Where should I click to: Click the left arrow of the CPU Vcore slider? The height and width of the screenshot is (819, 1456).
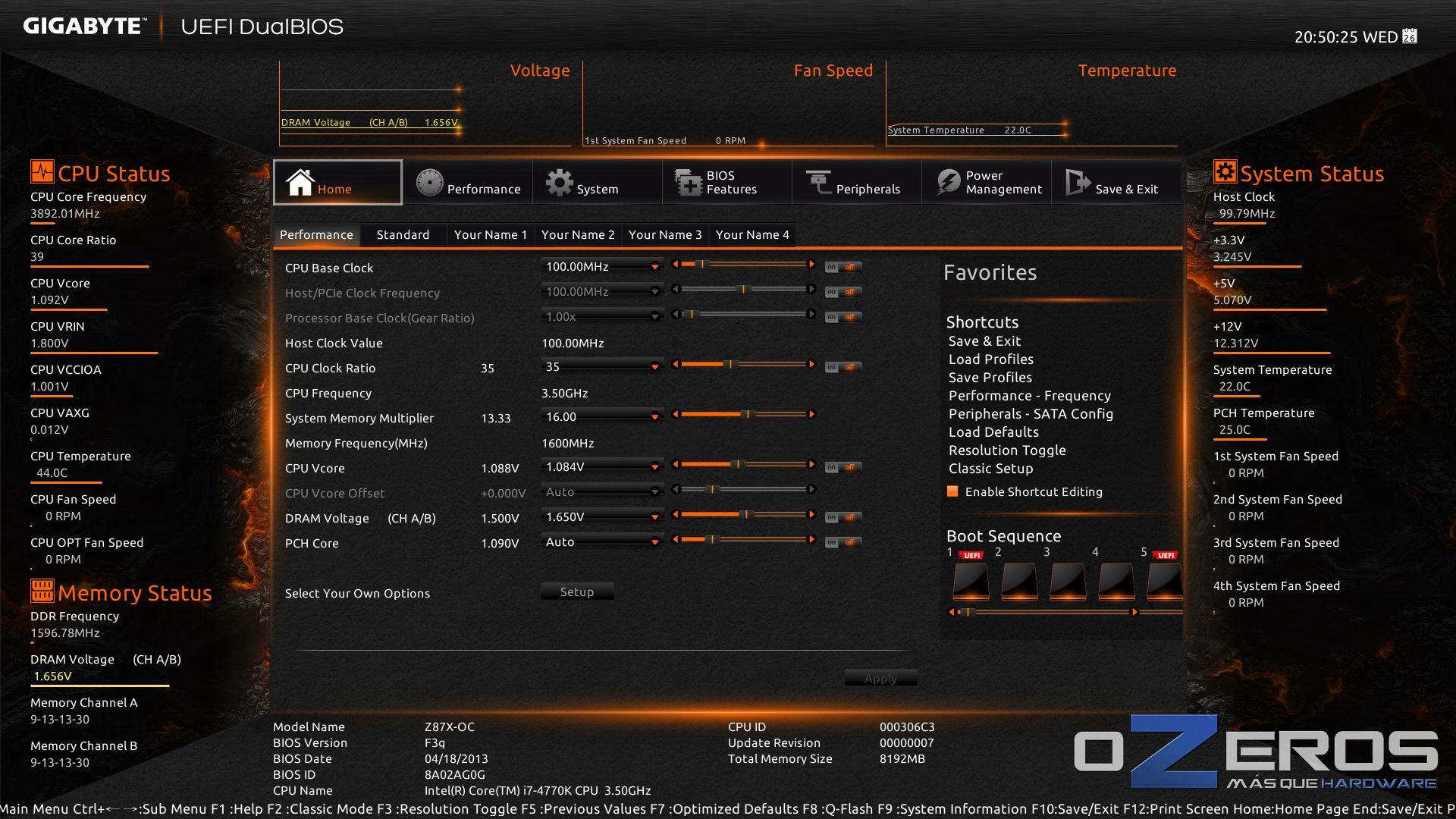(x=676, y=464)
